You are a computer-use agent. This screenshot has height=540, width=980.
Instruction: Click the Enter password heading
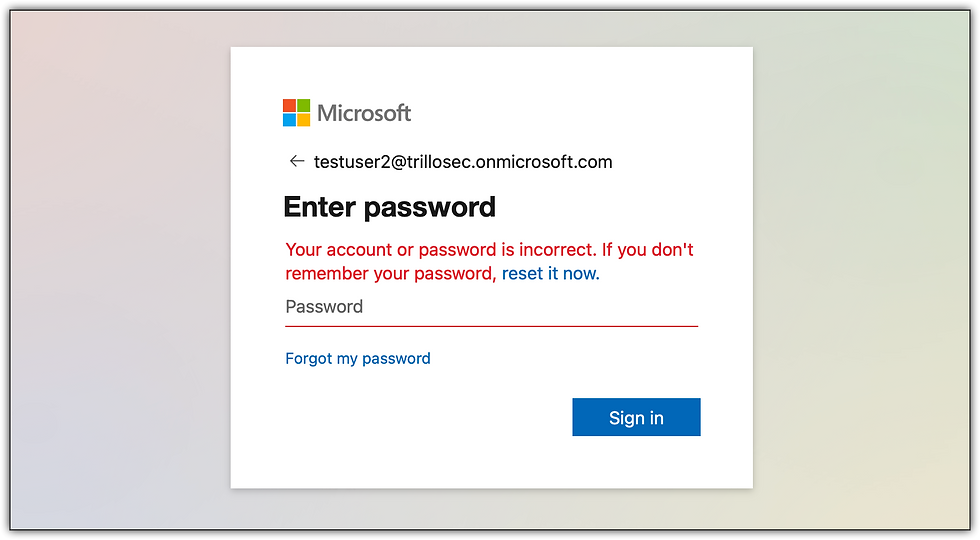pyautogui.click(x=389, y=207)
